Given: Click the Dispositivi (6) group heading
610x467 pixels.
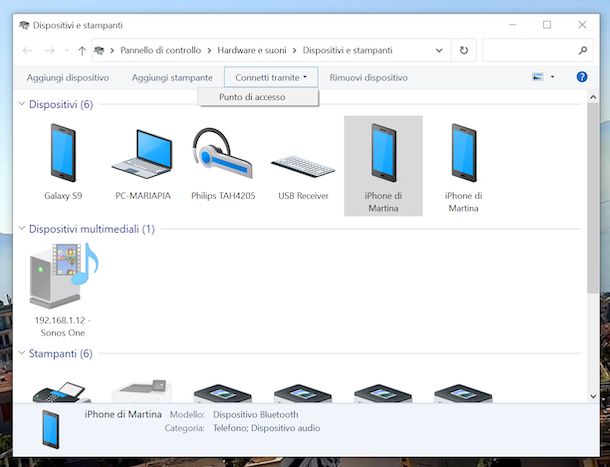Looking at the screenshot, I should click(61, 104).
